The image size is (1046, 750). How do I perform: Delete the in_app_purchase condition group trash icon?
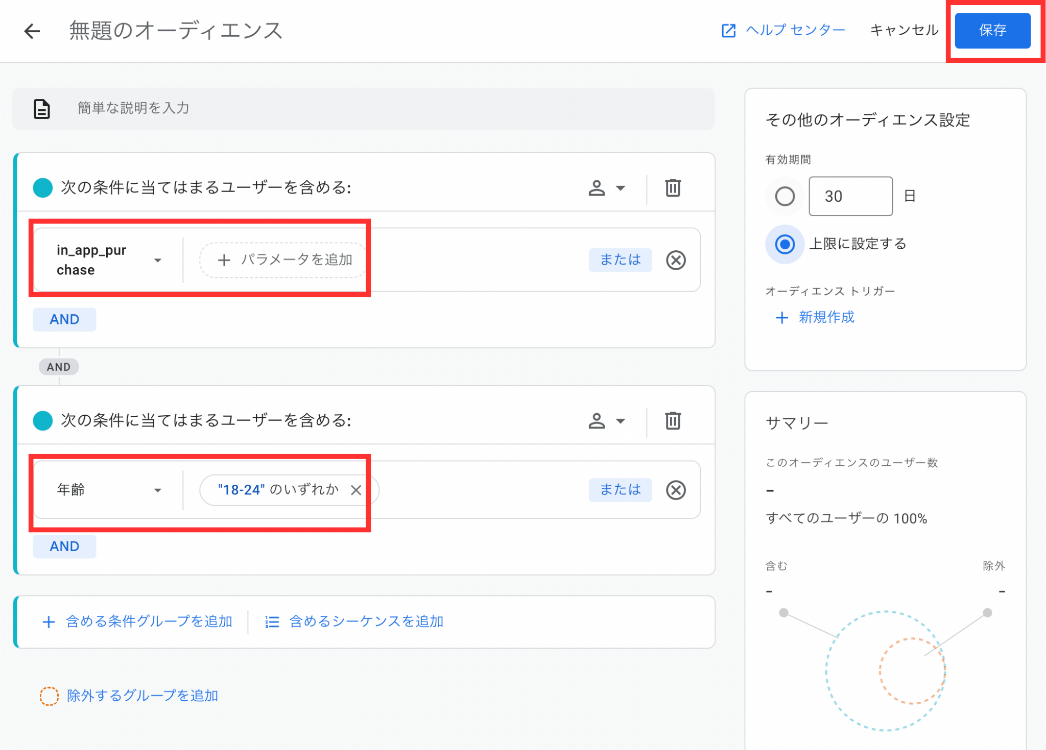point(672,188)
